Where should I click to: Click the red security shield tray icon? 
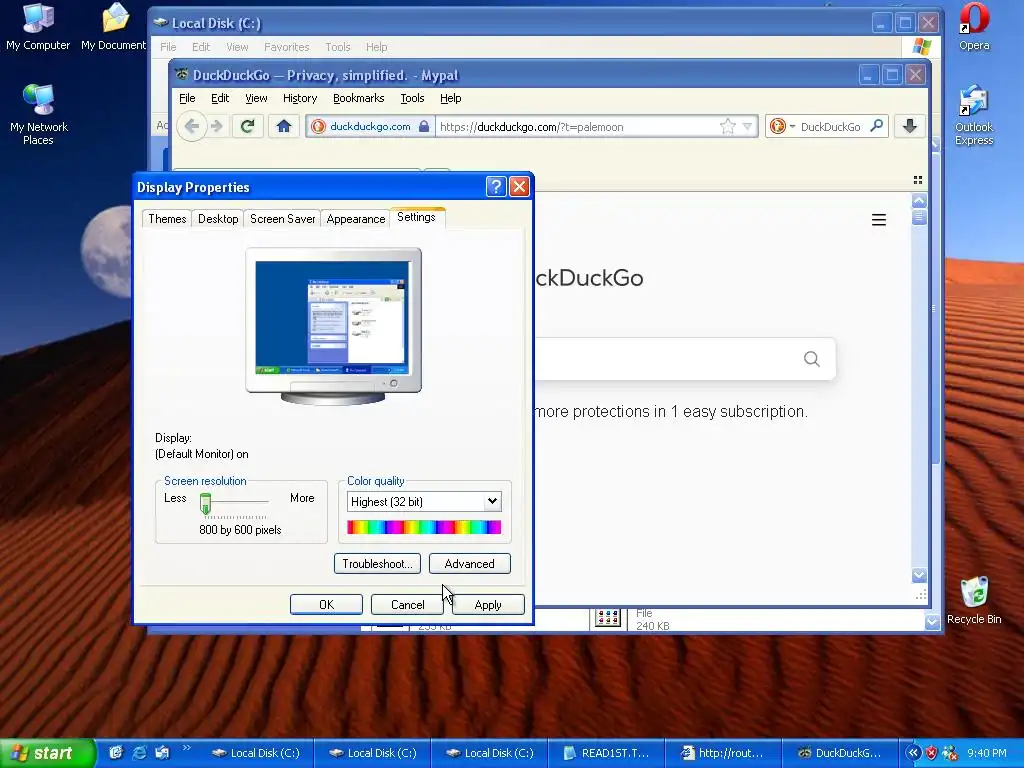coord(932,752)
